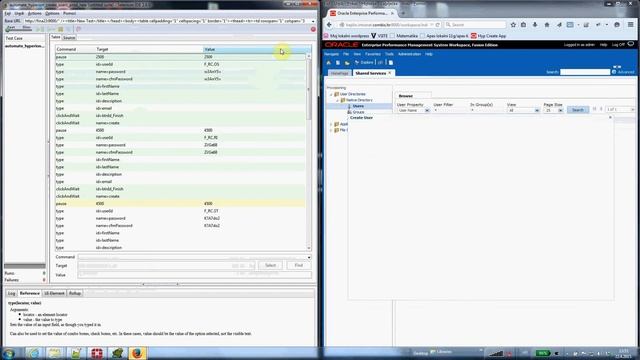Open the Windows Start menu

9,353
